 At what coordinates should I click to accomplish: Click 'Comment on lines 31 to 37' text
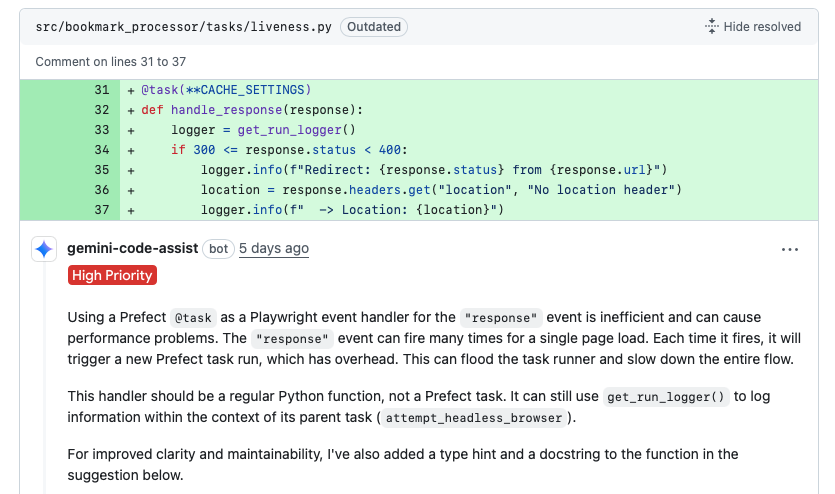point(111,62)
